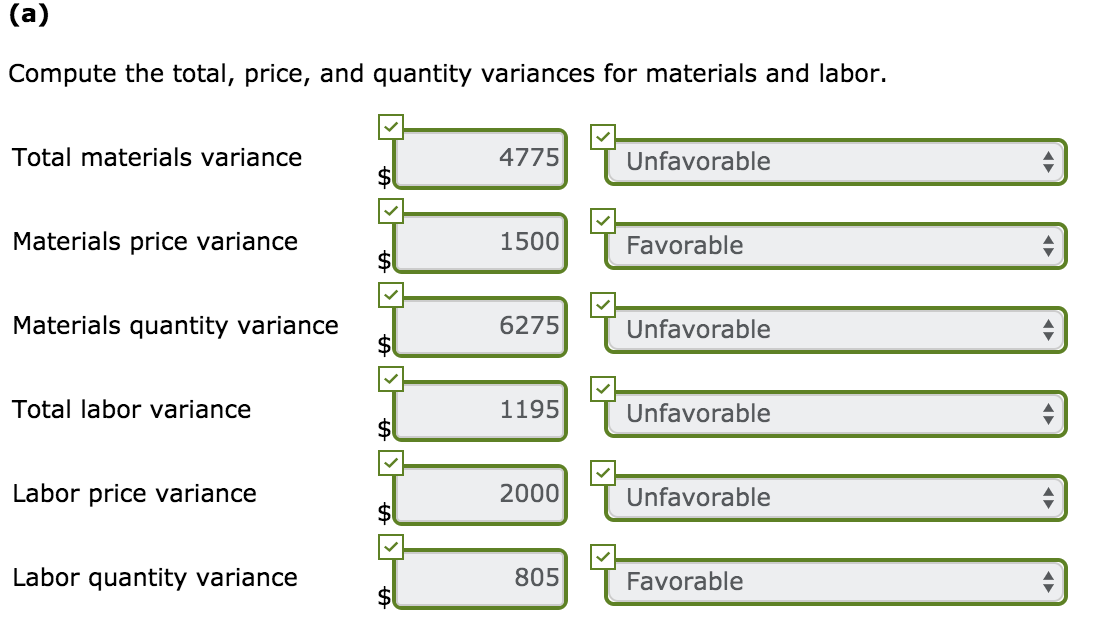The height and width of the screenshot is (634, 1116).
Task: Open the Labor quantity variance Favorable dropdown
Action: (830, 581)
